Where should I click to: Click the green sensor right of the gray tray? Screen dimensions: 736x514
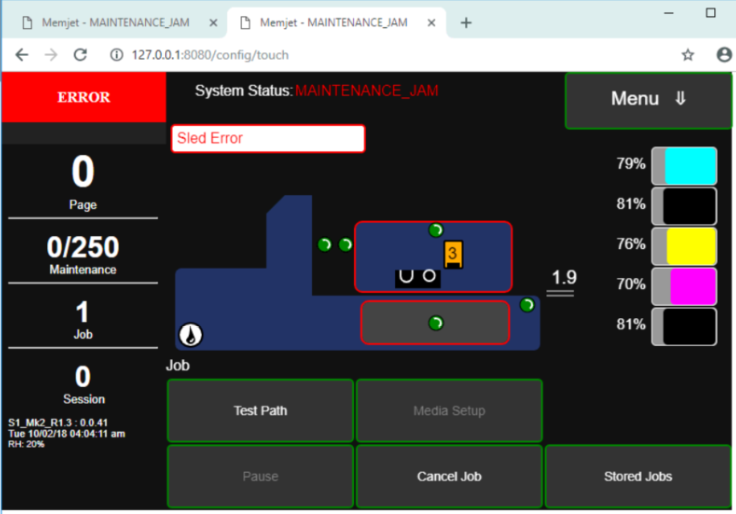click(x=527, y=305)
